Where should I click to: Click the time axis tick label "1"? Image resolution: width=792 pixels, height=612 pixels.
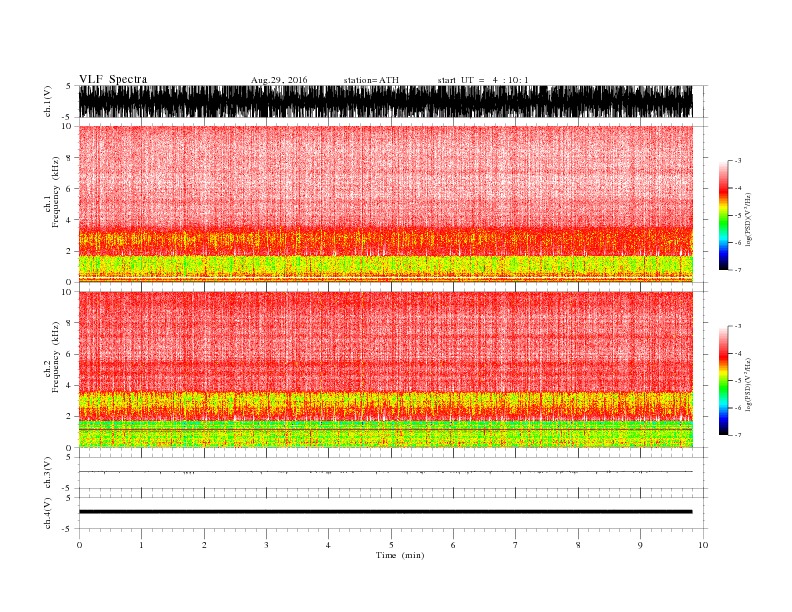coord(141,545)
